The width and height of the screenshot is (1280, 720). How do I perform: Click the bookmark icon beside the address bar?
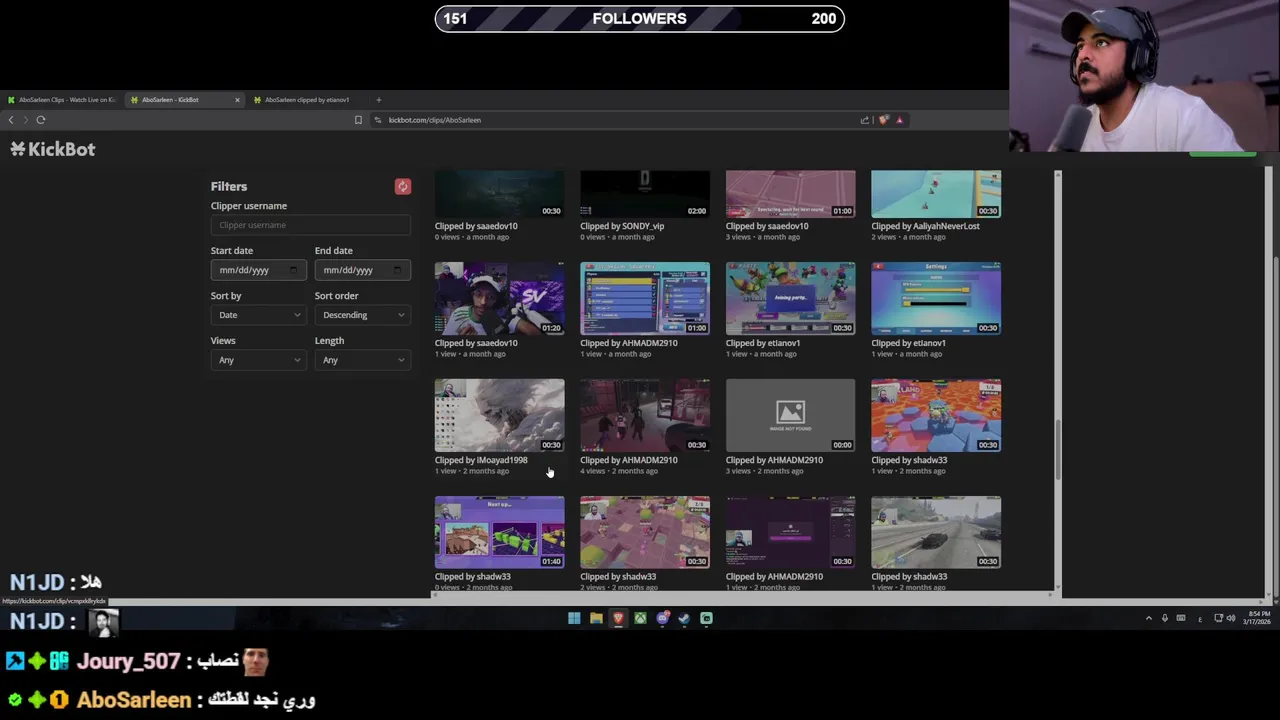click(x=358, y=120)
